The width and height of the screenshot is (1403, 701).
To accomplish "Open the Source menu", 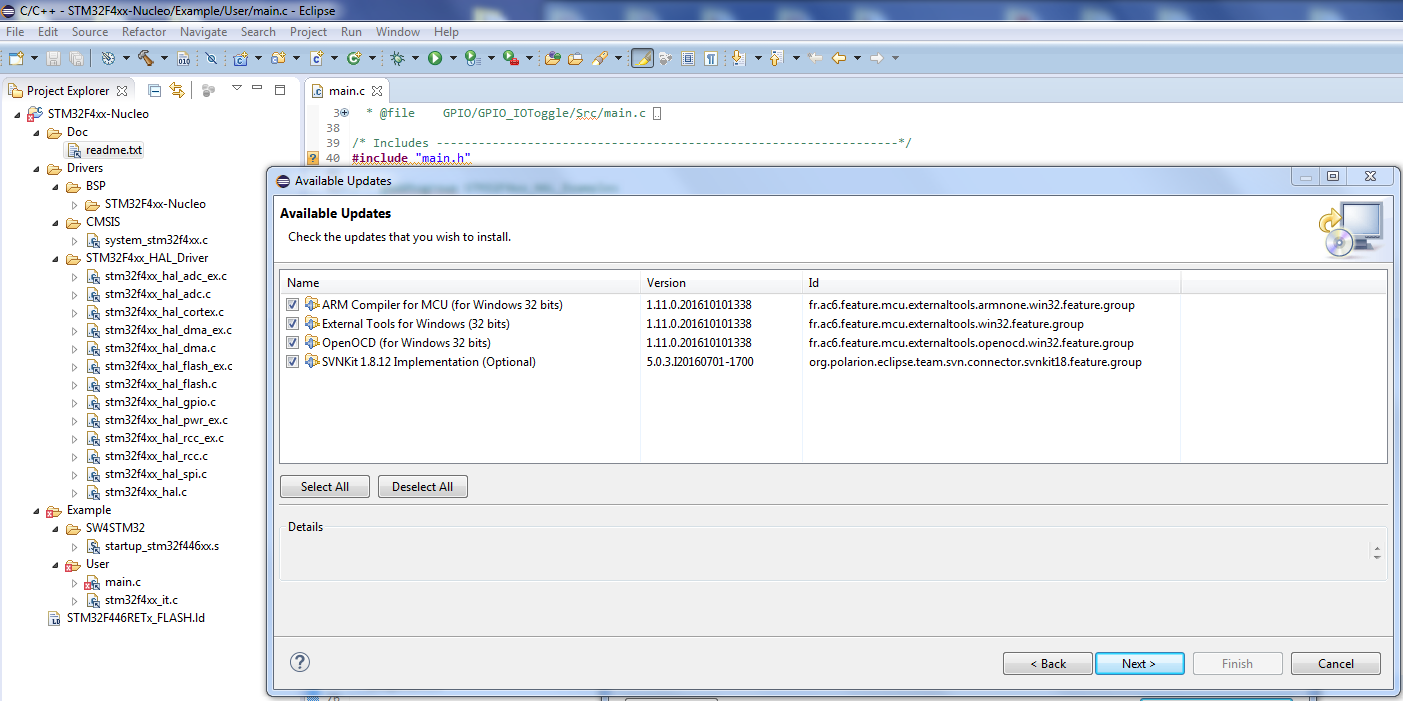I will click(x=90, y=32).
